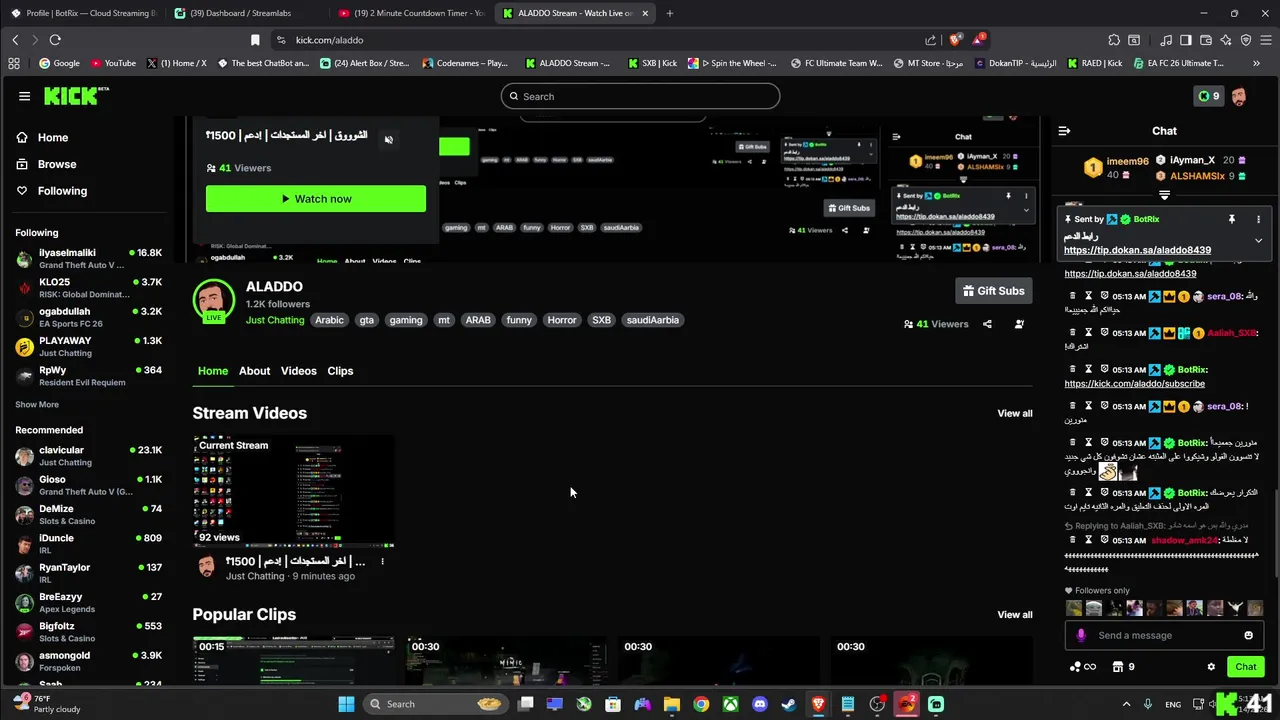Open options menu on Current Stream video
Image resolution: width=1280 pixels, height=720 pixels.
(382, 561)
